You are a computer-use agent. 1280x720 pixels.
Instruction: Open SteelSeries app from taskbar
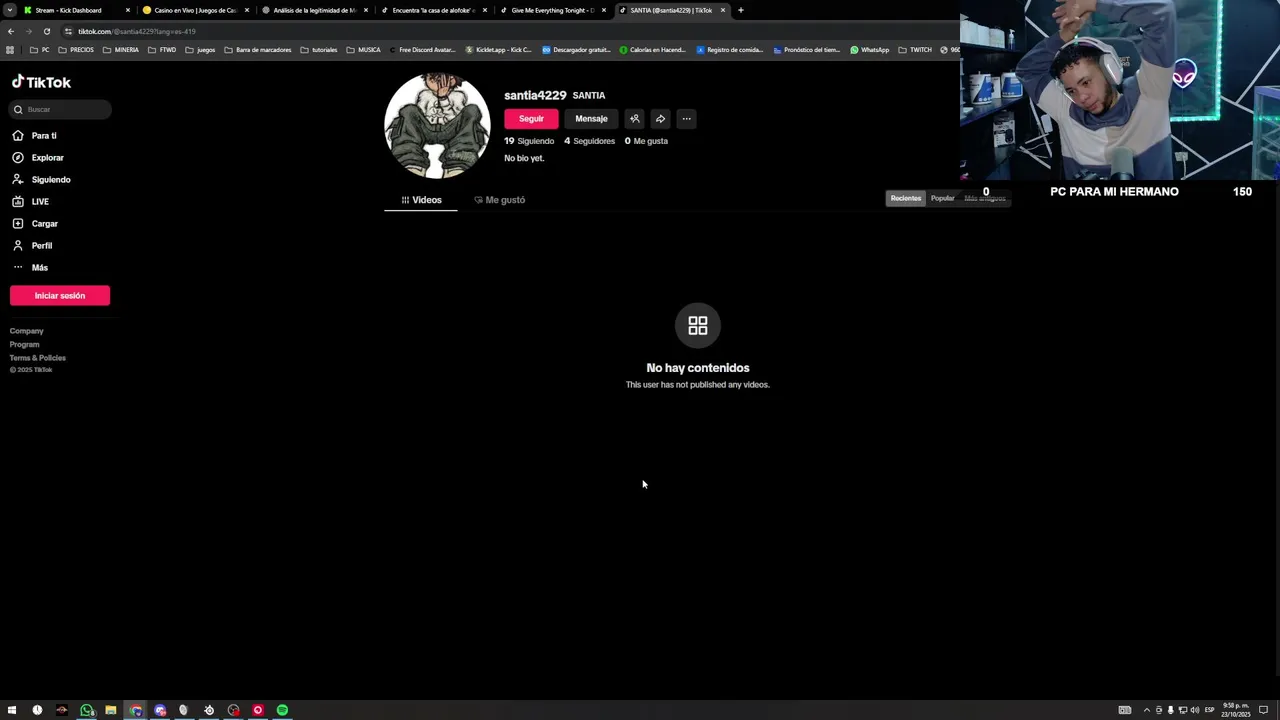coord(209,710)
